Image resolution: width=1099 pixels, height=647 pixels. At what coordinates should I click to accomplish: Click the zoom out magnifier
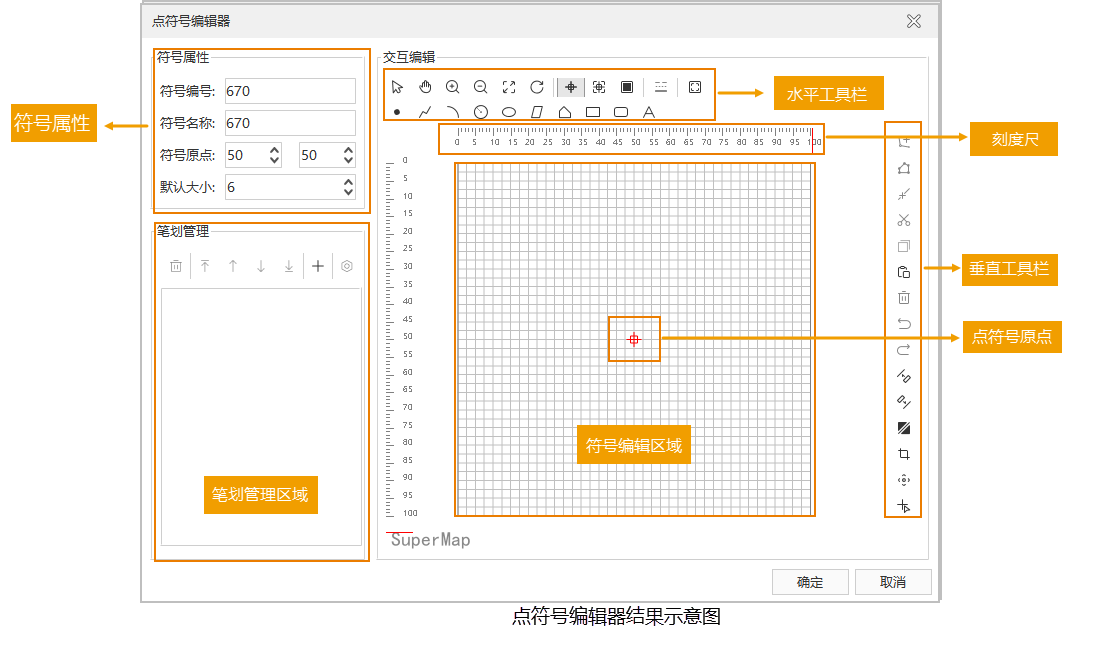click(481, 87)
